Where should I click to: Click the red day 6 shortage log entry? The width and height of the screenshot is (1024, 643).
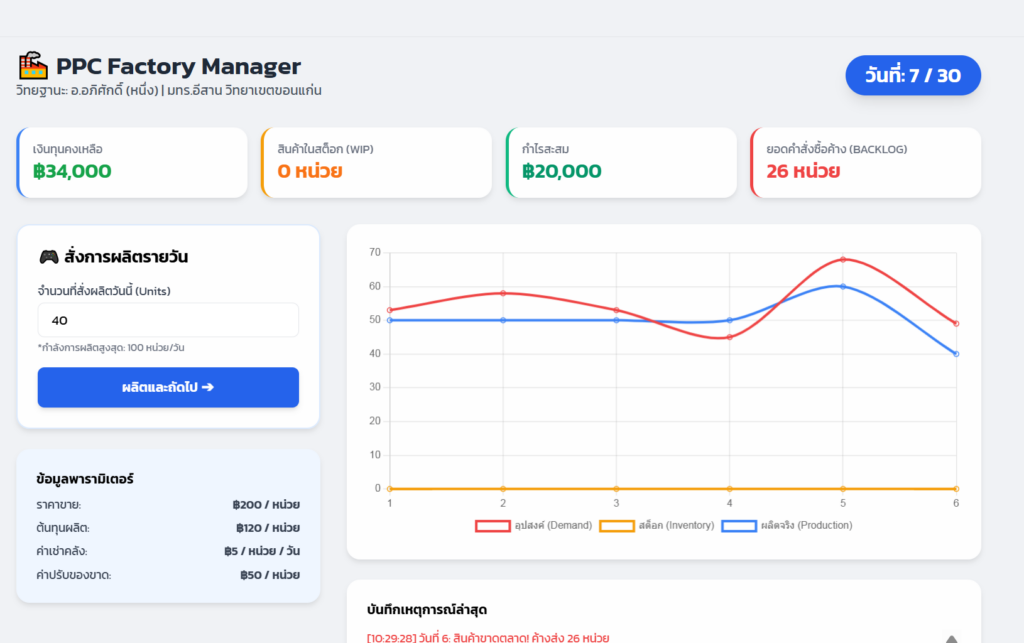[488, 637]
